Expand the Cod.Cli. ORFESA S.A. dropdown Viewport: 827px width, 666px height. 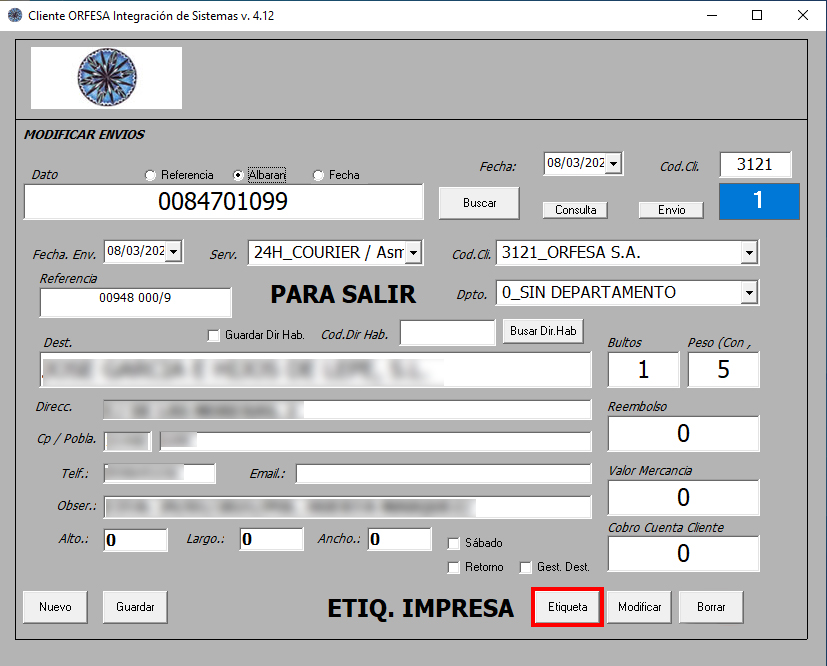[749, 253]
